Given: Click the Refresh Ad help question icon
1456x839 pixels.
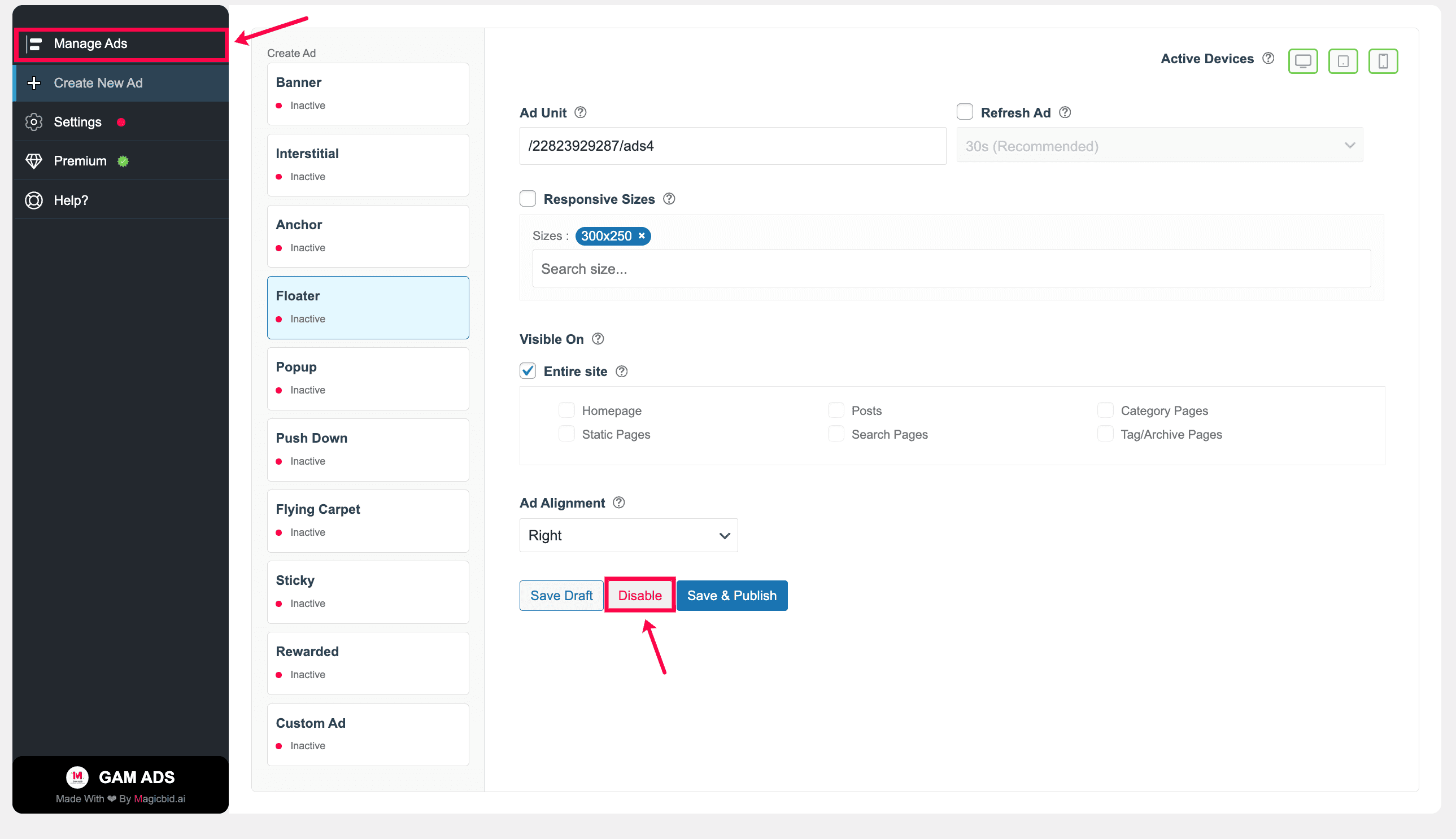Looking at the screenshot, I should (x=1065, y=112).
